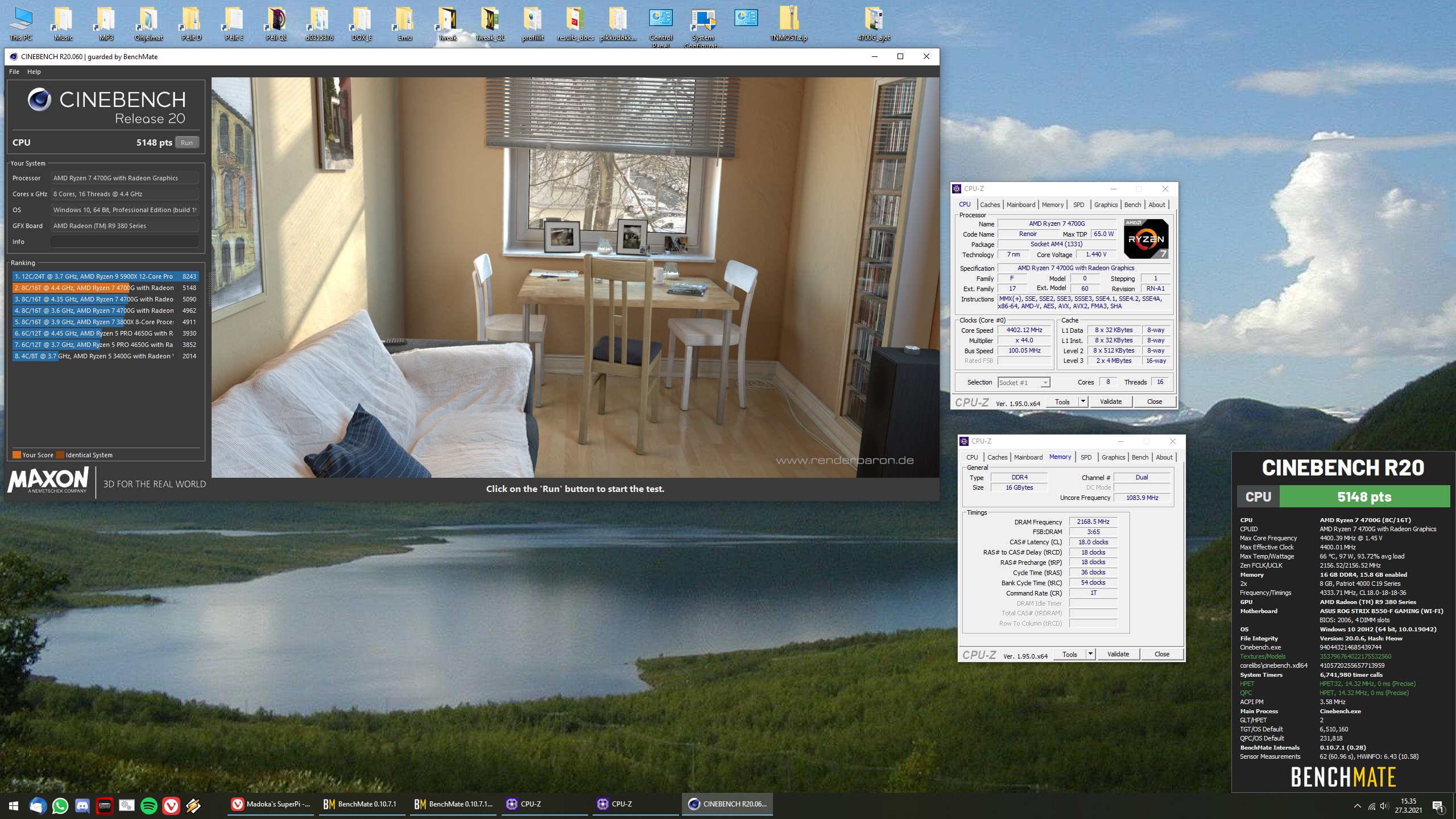Click Validate in the bottom CPU-Z window
This screenshot has height=819, width=1456.
coord(1118,654)
